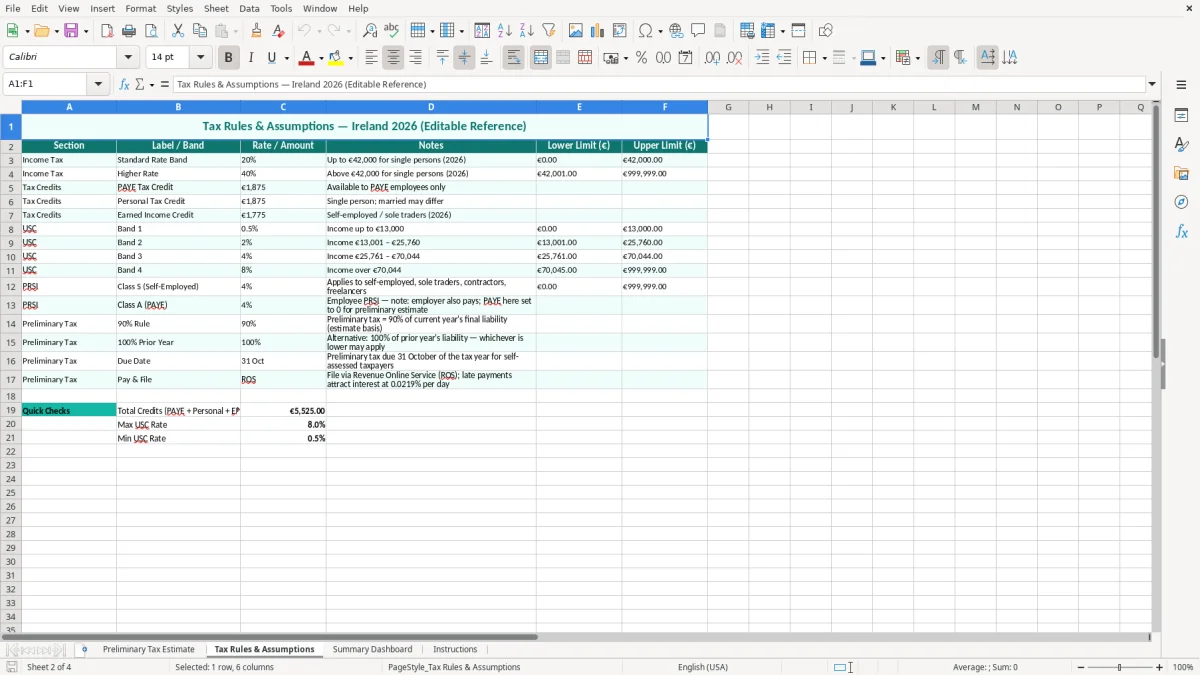Toggle Merge and Center Cells
This screenshot has height=675, width=1200.
pyautogui.click(x=541, y=58)
